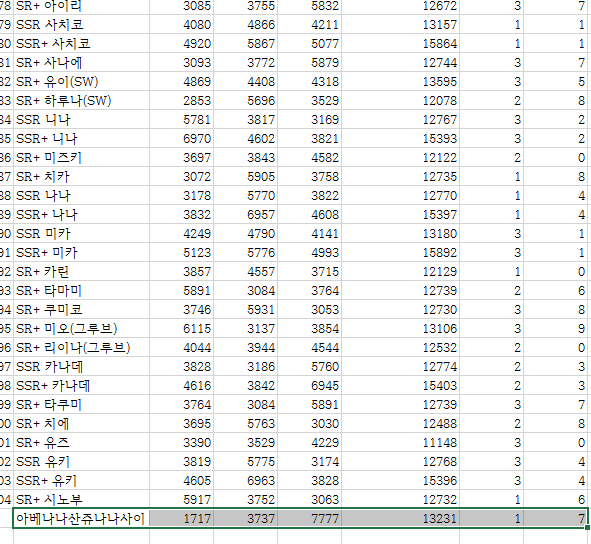Click the cell with value 11148
This screenshot has width=591, height=544.
click(400, 442)
